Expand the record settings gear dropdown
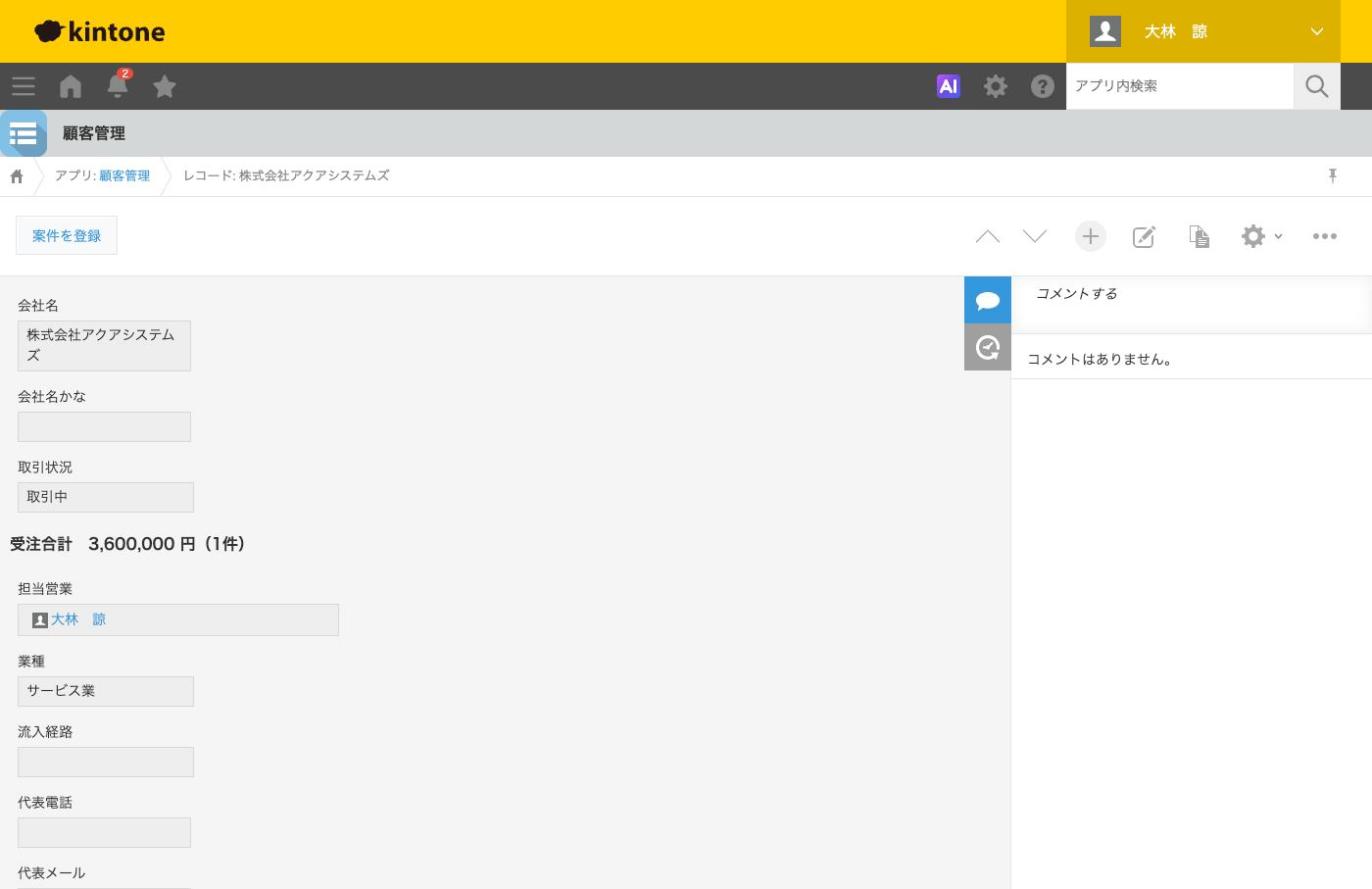 pos(1261,236)
